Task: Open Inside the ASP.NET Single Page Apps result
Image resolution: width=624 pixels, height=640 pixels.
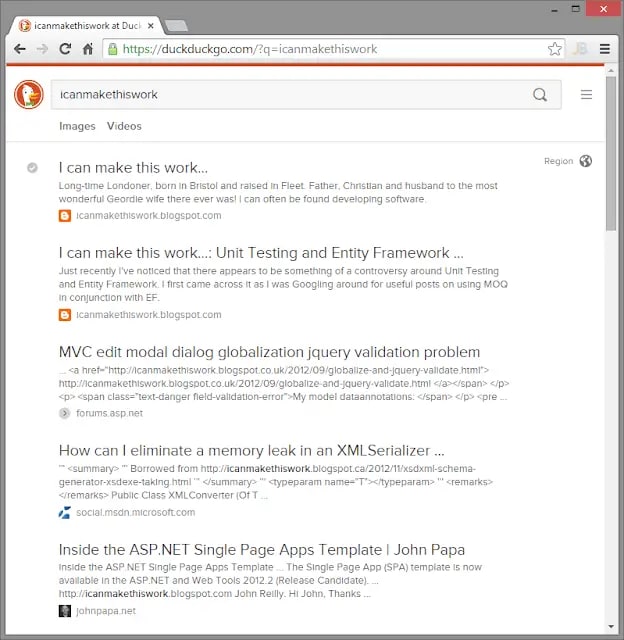Action: (x=262, y=550)
